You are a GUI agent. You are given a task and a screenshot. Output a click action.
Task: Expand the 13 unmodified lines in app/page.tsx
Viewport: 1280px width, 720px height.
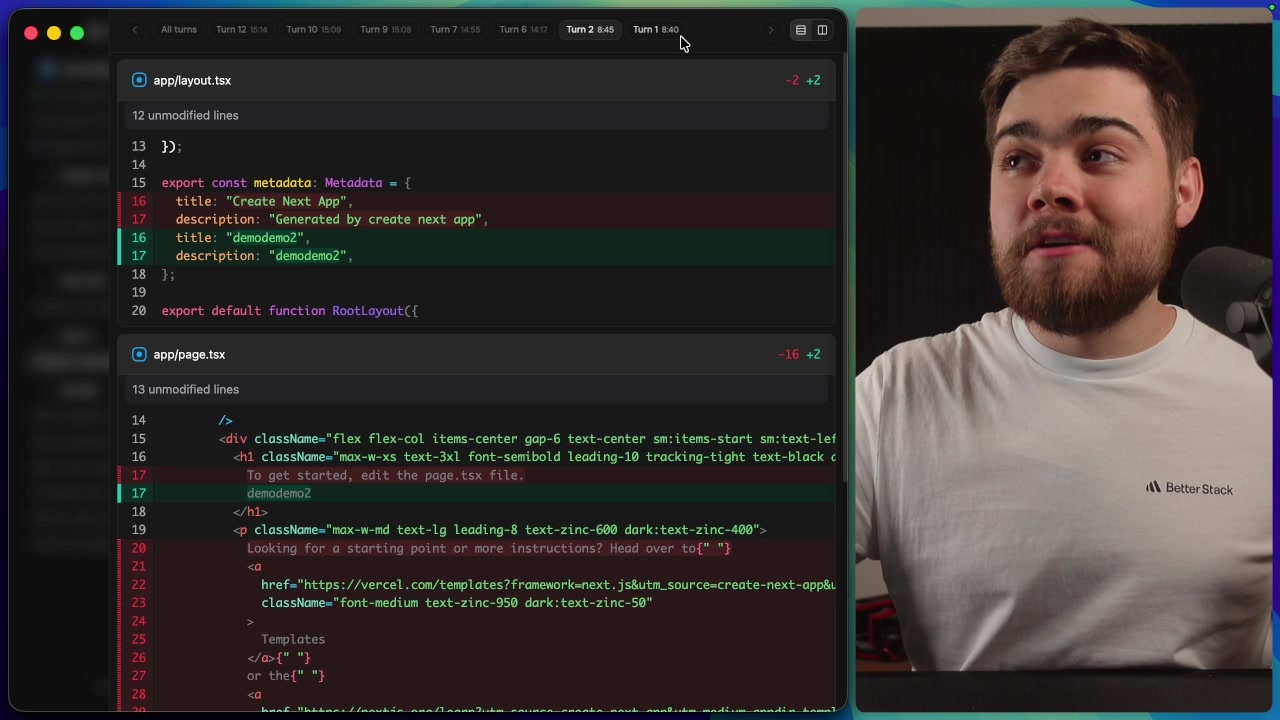coord(185,389)
